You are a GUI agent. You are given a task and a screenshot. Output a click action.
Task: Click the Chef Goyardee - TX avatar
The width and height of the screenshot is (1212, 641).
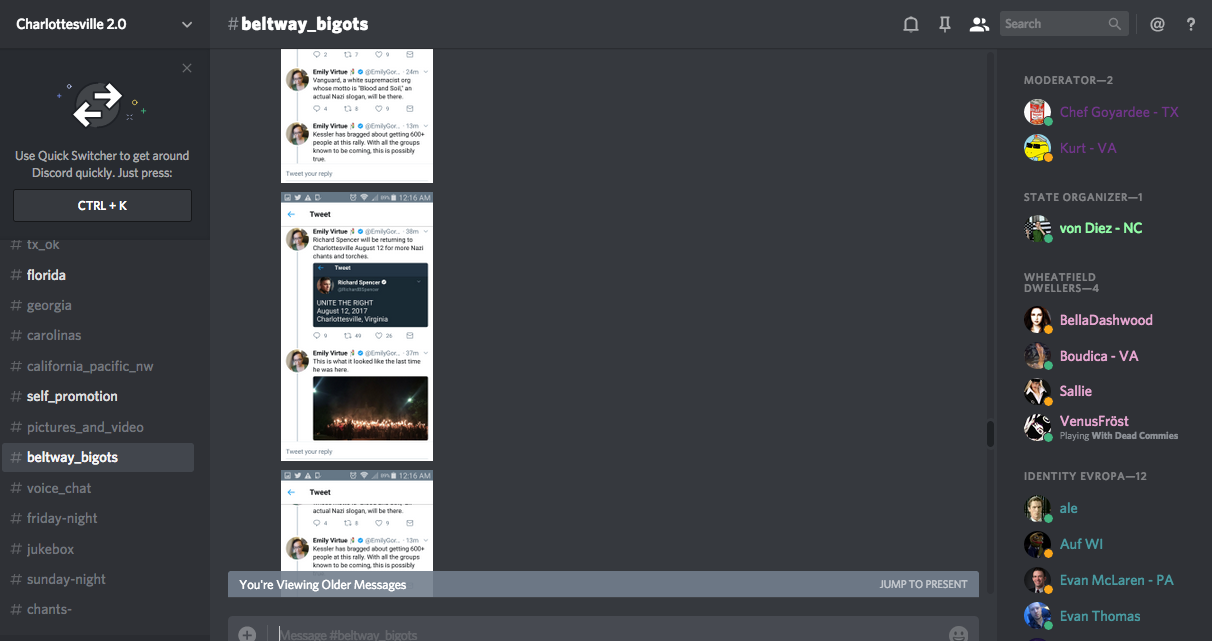pyautogui.click(x=1037, y=112)
